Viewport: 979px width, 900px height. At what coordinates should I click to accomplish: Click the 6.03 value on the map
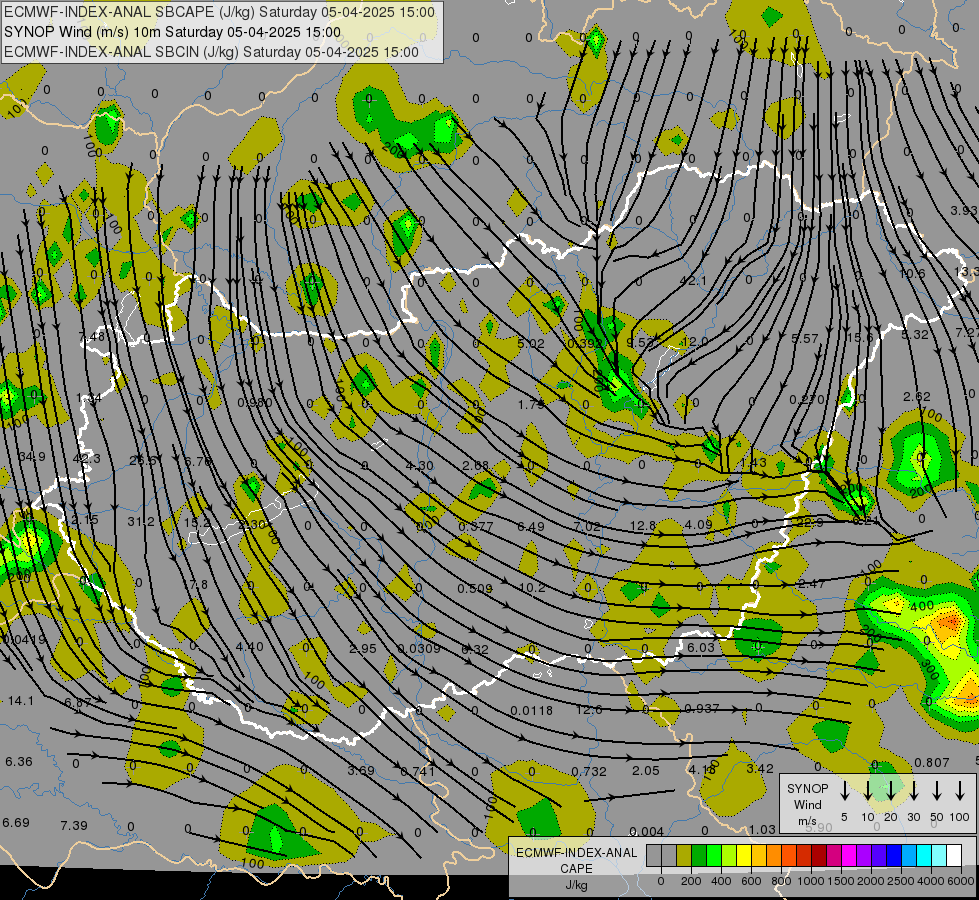pyautogui.click(x=701, y=648)
